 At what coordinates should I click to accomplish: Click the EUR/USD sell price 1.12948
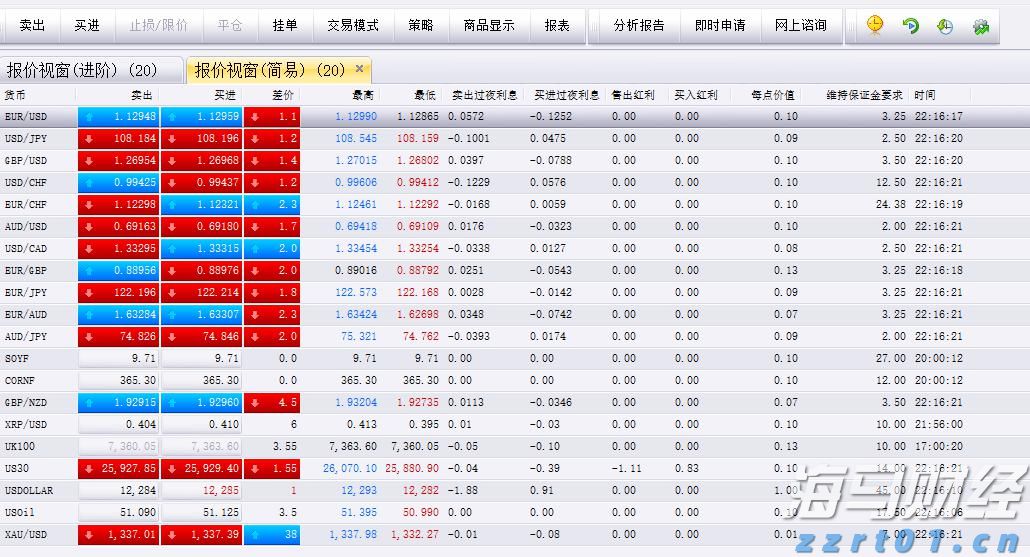point(118,117)
